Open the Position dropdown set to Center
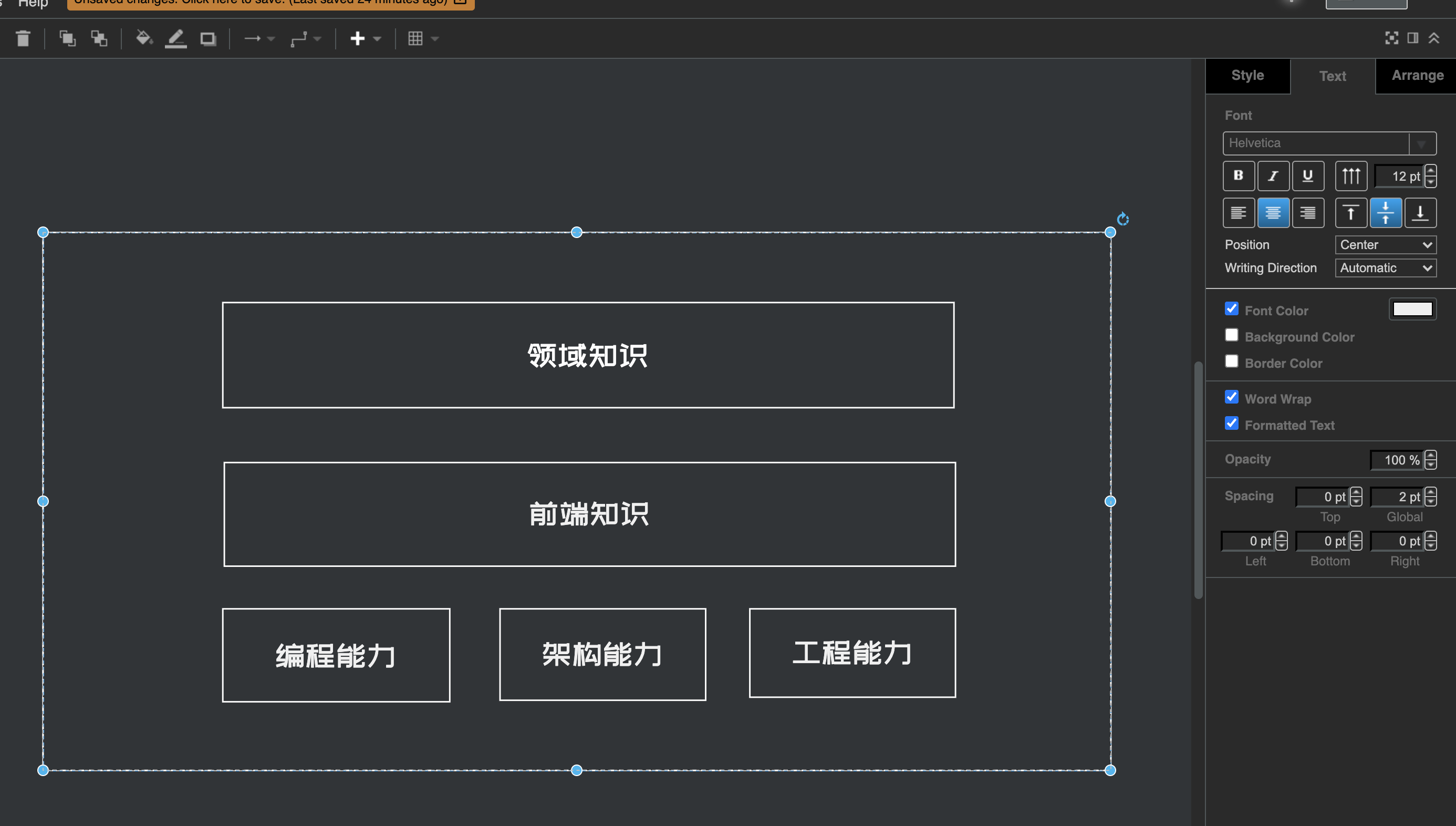This screenshot has width=1456, height=826. click(1385, 244)
